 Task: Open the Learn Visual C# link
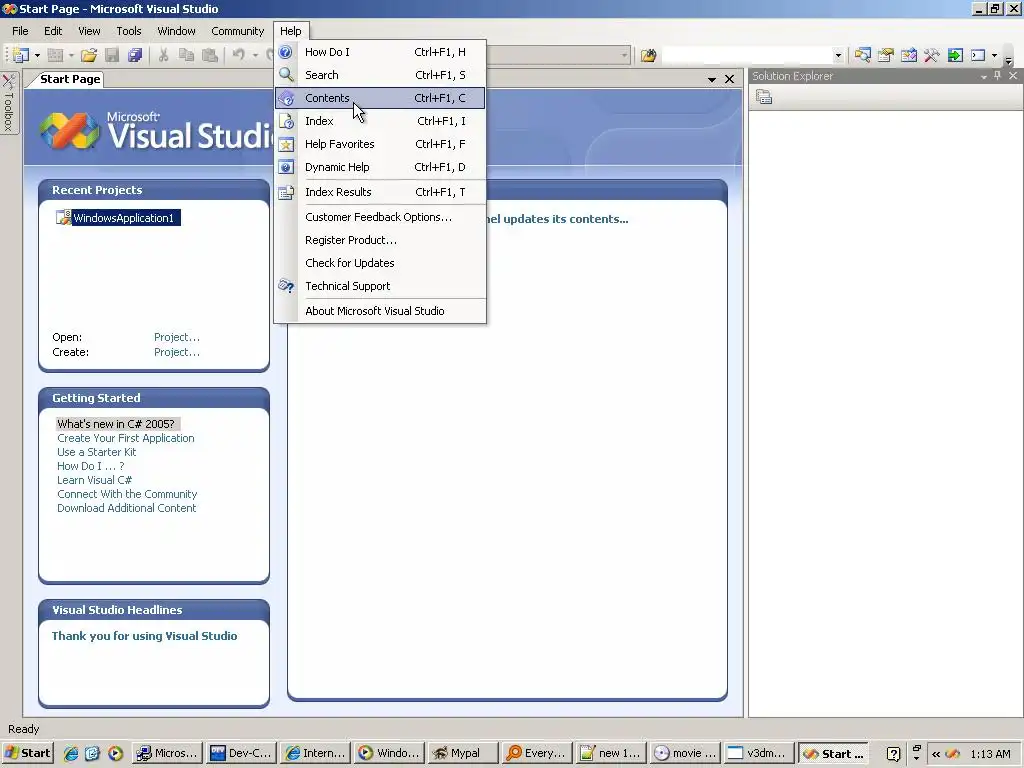coord(95,480)
